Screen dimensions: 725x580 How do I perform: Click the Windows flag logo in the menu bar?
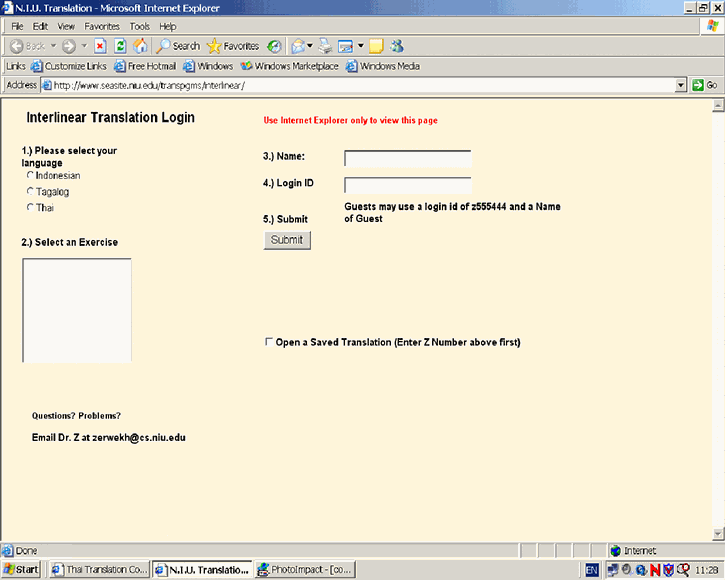tap(713, 25)
